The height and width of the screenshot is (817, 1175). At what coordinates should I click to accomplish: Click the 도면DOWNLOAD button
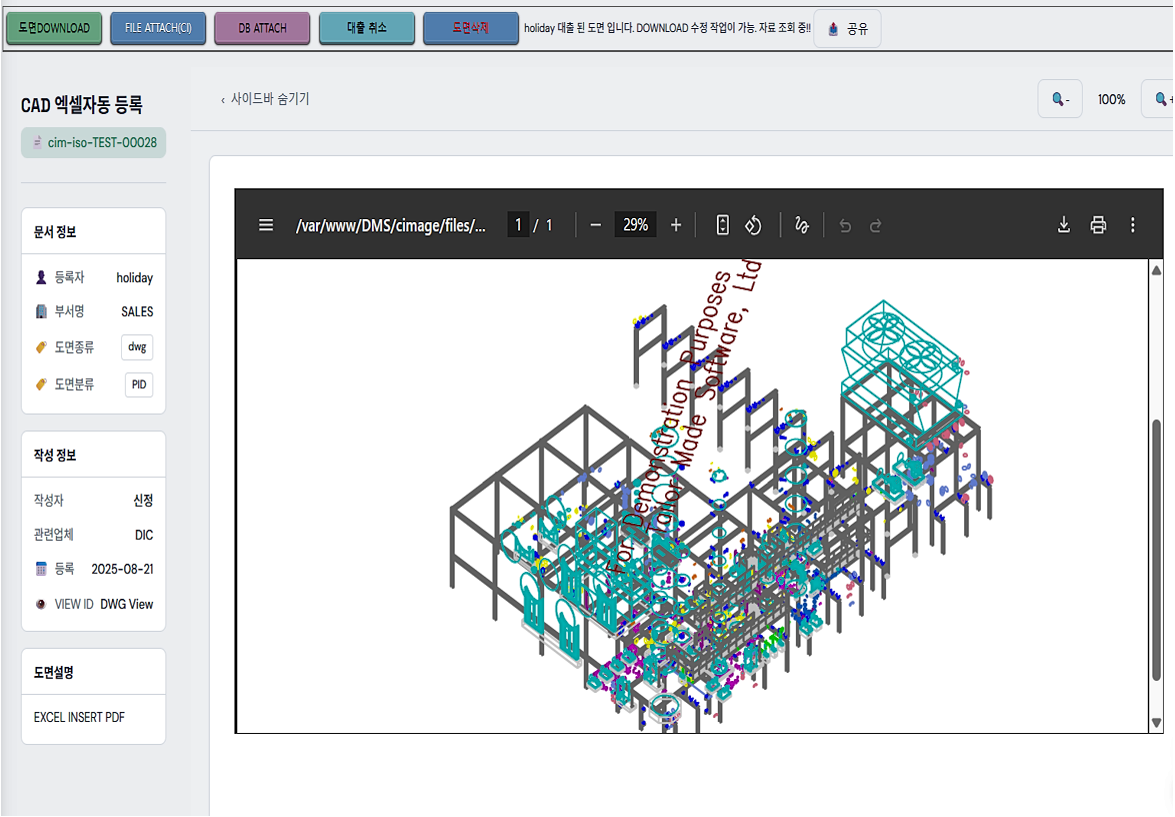pos(54,28)
